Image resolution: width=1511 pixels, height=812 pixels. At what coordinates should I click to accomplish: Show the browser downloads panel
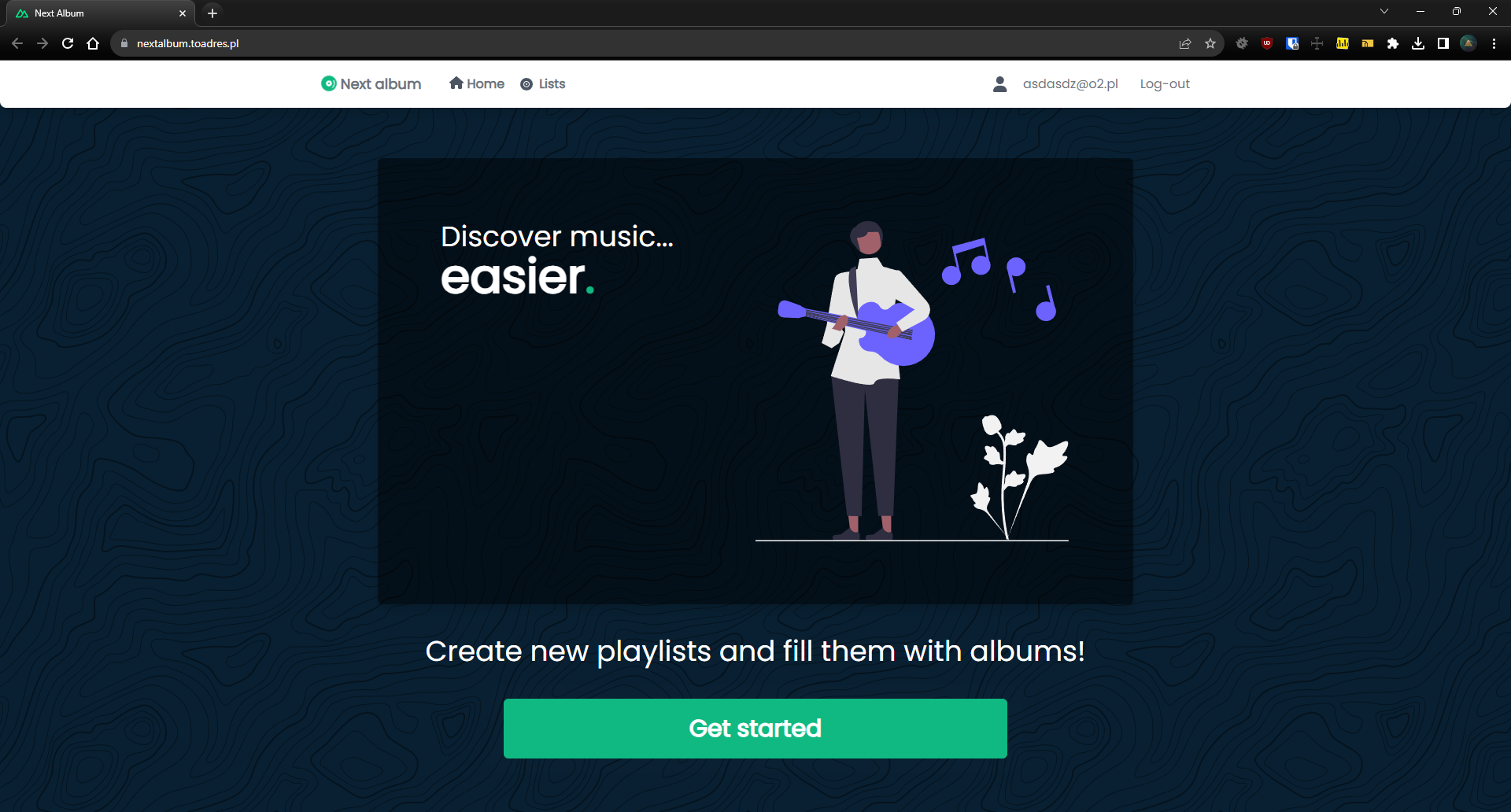[x=1418, y=43]
